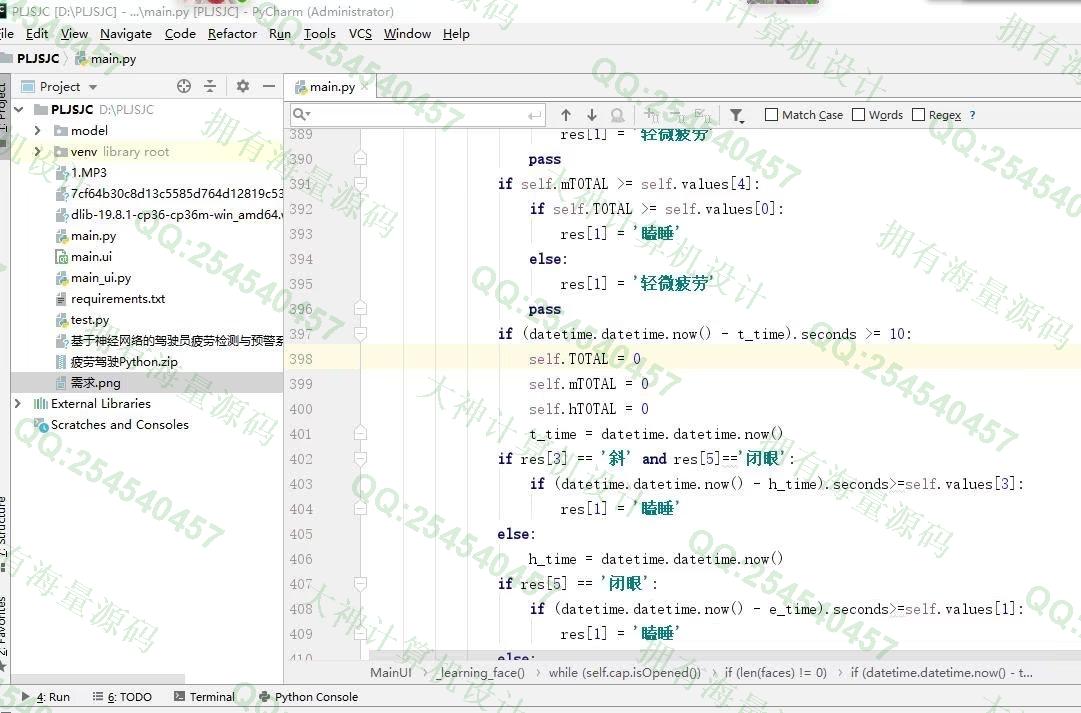The height and width of the screenshot is (713, 1081).
Task: Open Project panel settings gear
Action: point(243,86)
